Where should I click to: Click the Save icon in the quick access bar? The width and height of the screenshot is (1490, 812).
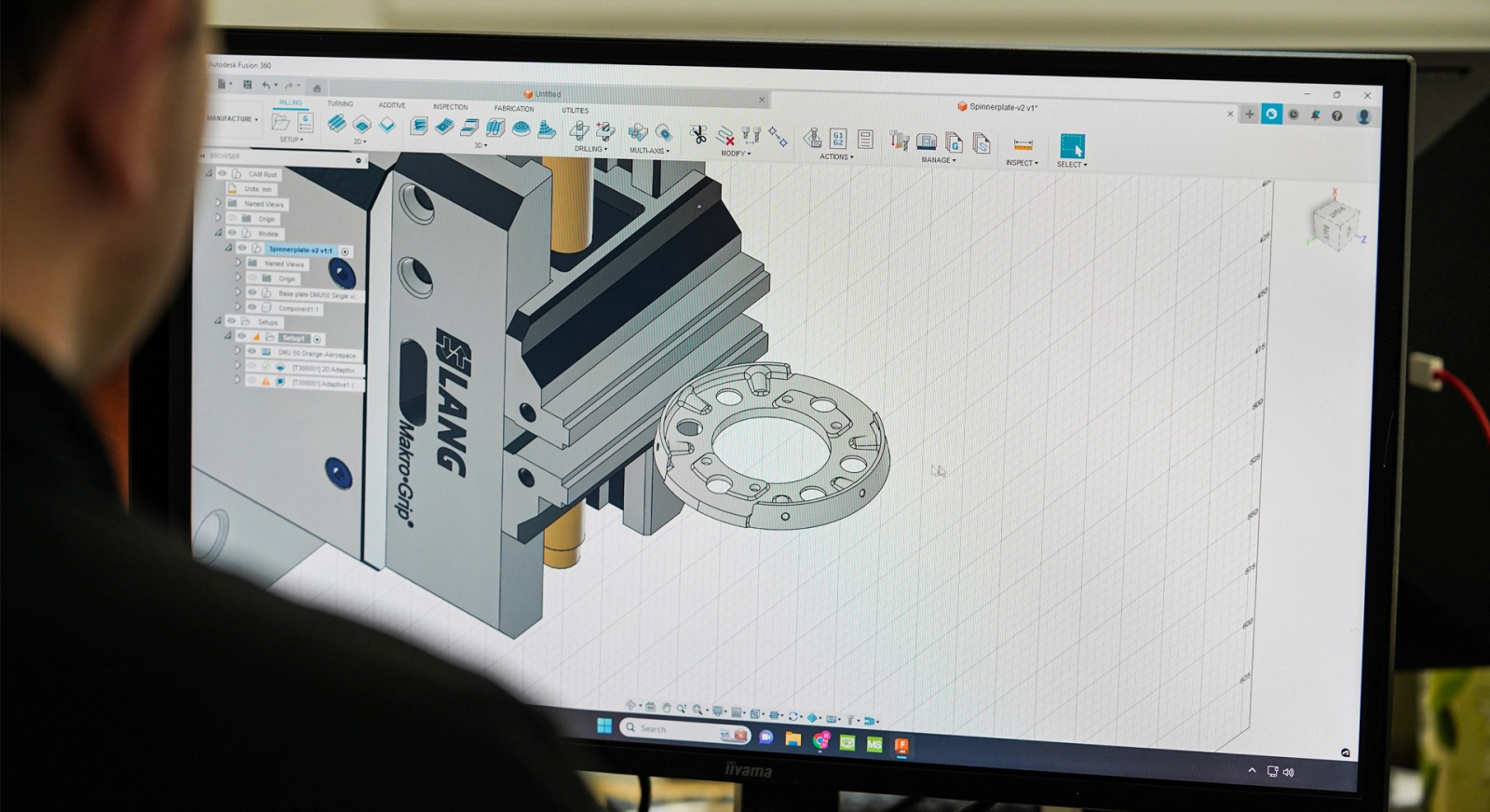pos(248,85)
